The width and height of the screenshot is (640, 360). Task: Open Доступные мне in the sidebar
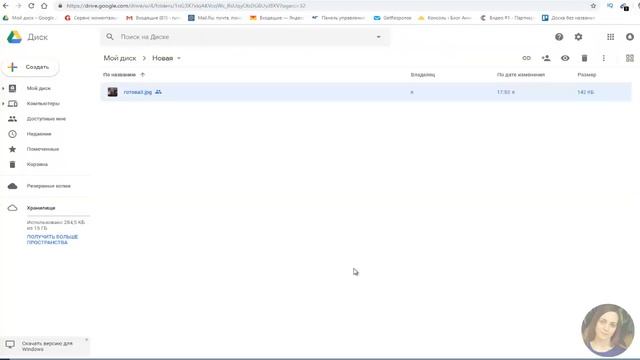point(46,119)
